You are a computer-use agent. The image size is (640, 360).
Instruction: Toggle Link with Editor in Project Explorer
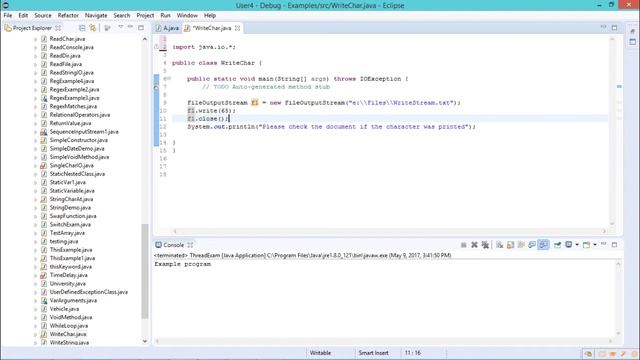click(x=93, y=28)
